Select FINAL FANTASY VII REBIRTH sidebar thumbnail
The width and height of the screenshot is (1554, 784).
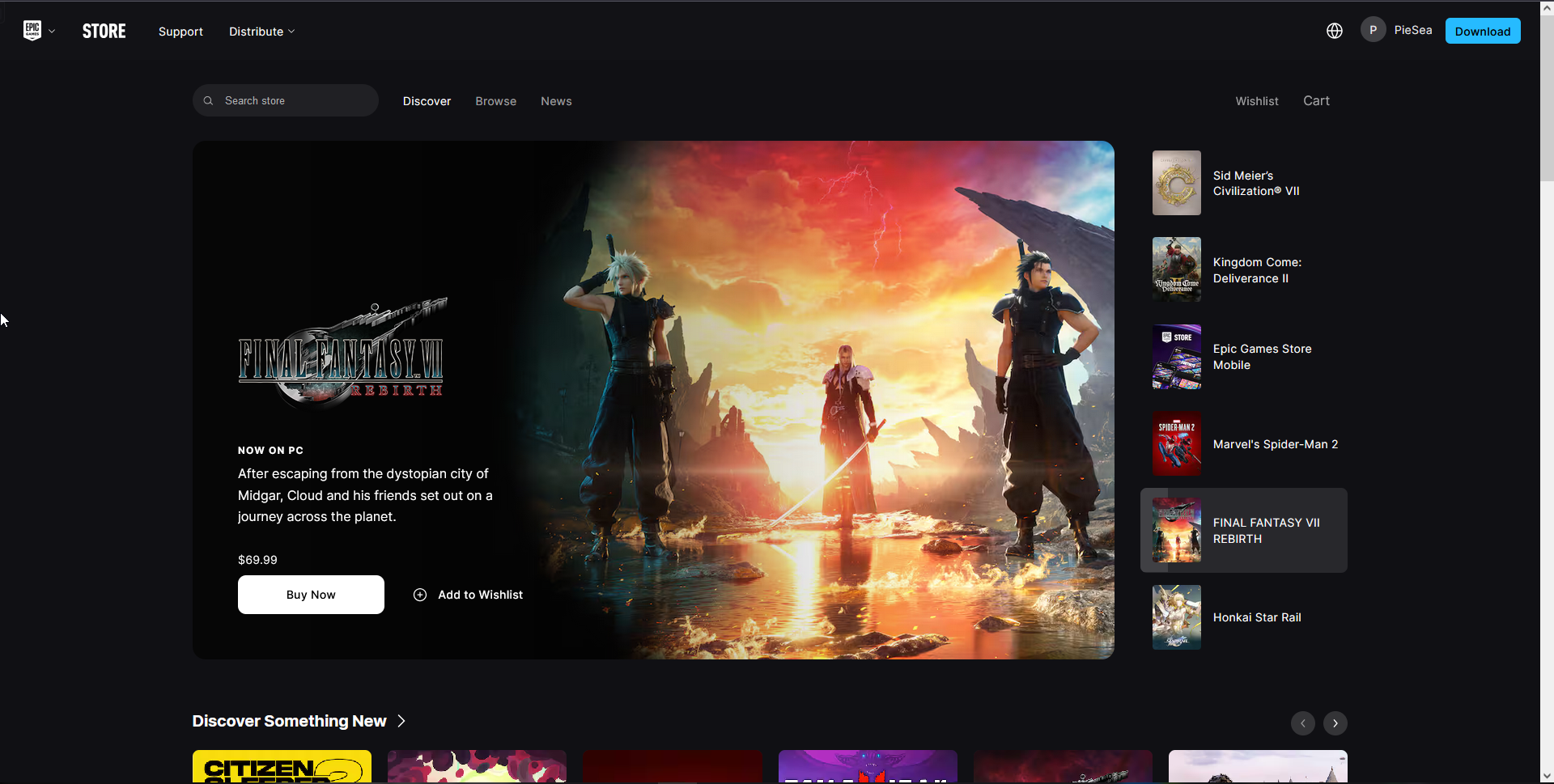click(1177, 530)
